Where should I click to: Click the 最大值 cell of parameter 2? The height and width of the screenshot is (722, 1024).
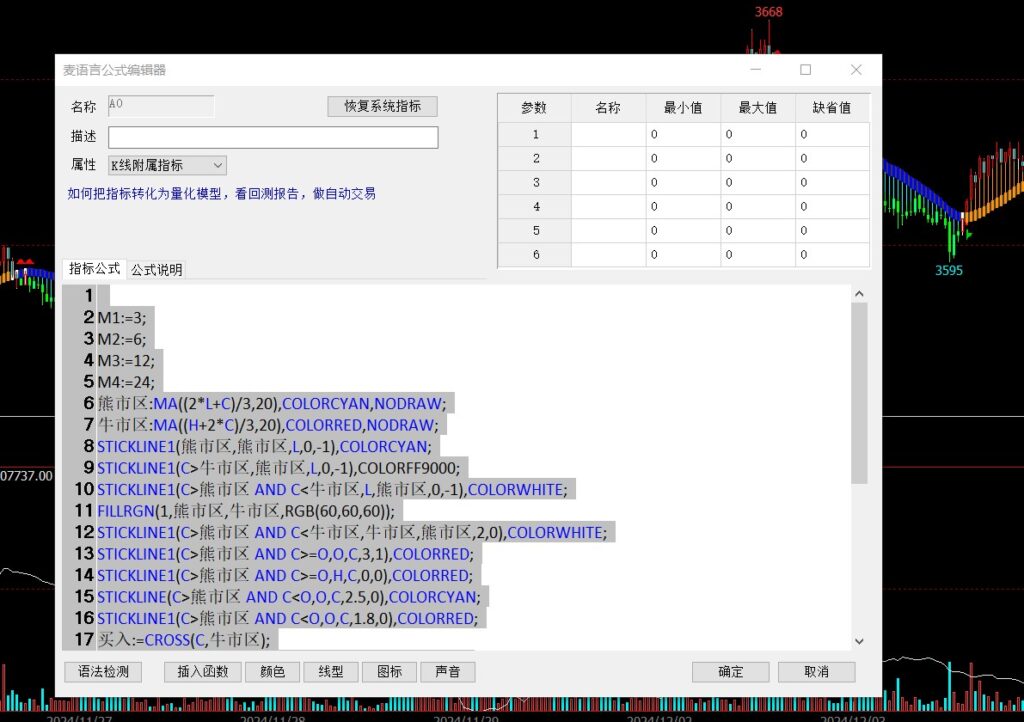point(758,159)
